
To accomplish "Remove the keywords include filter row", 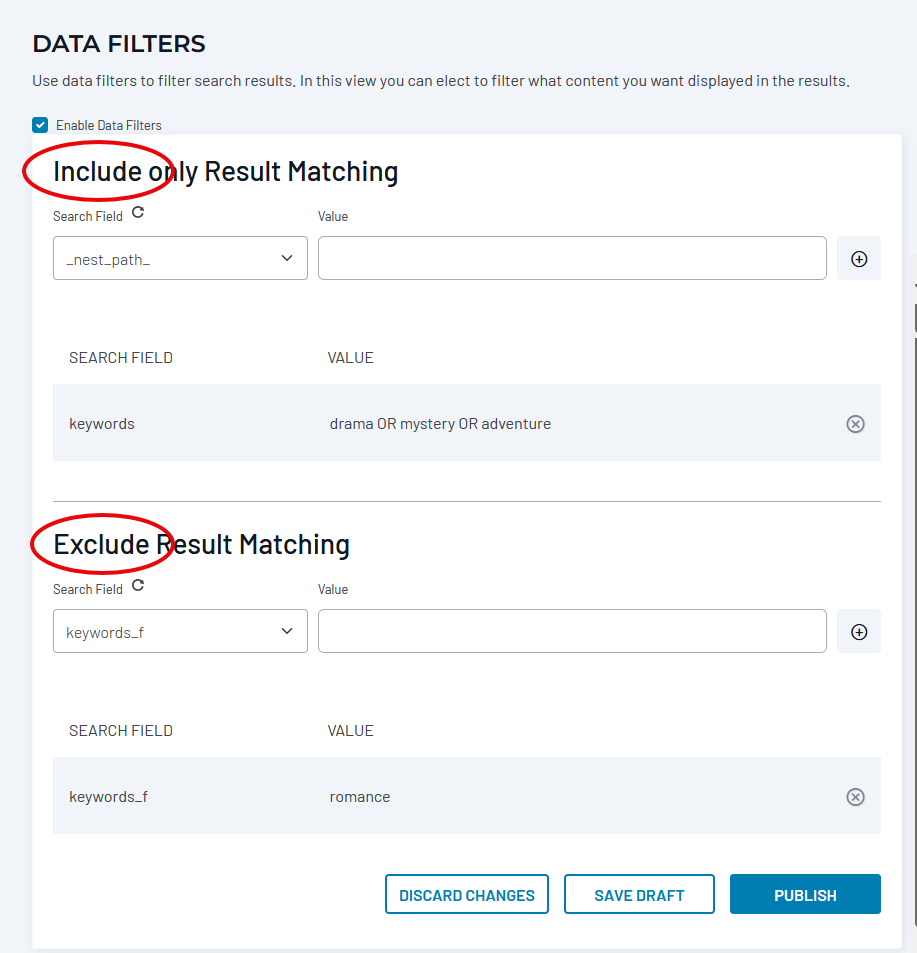I will [x=855, y=424].
